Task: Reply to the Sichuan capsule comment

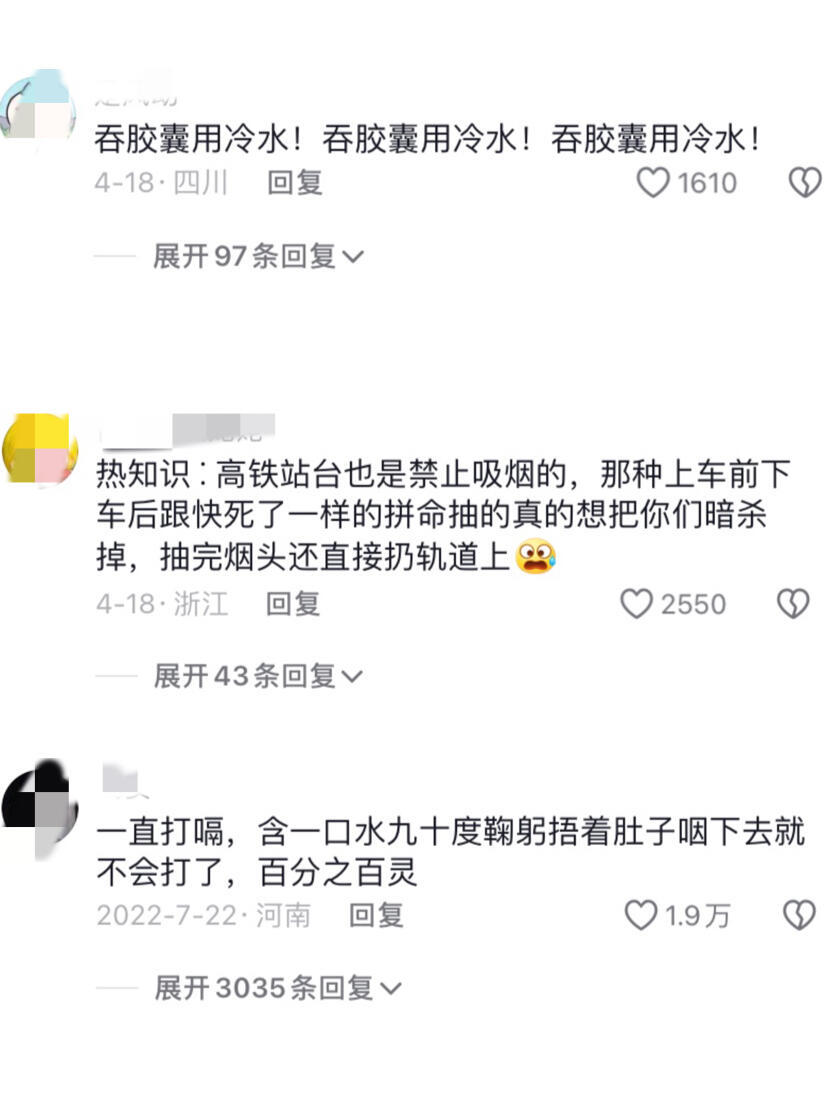Action: coord(295,183)
